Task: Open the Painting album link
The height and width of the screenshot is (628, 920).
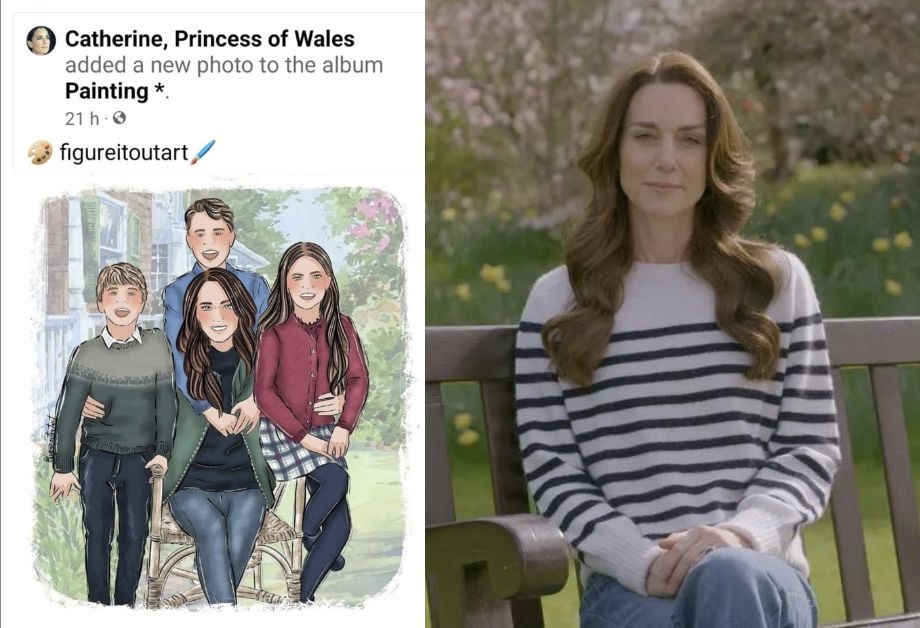Action: coord(107,91)
